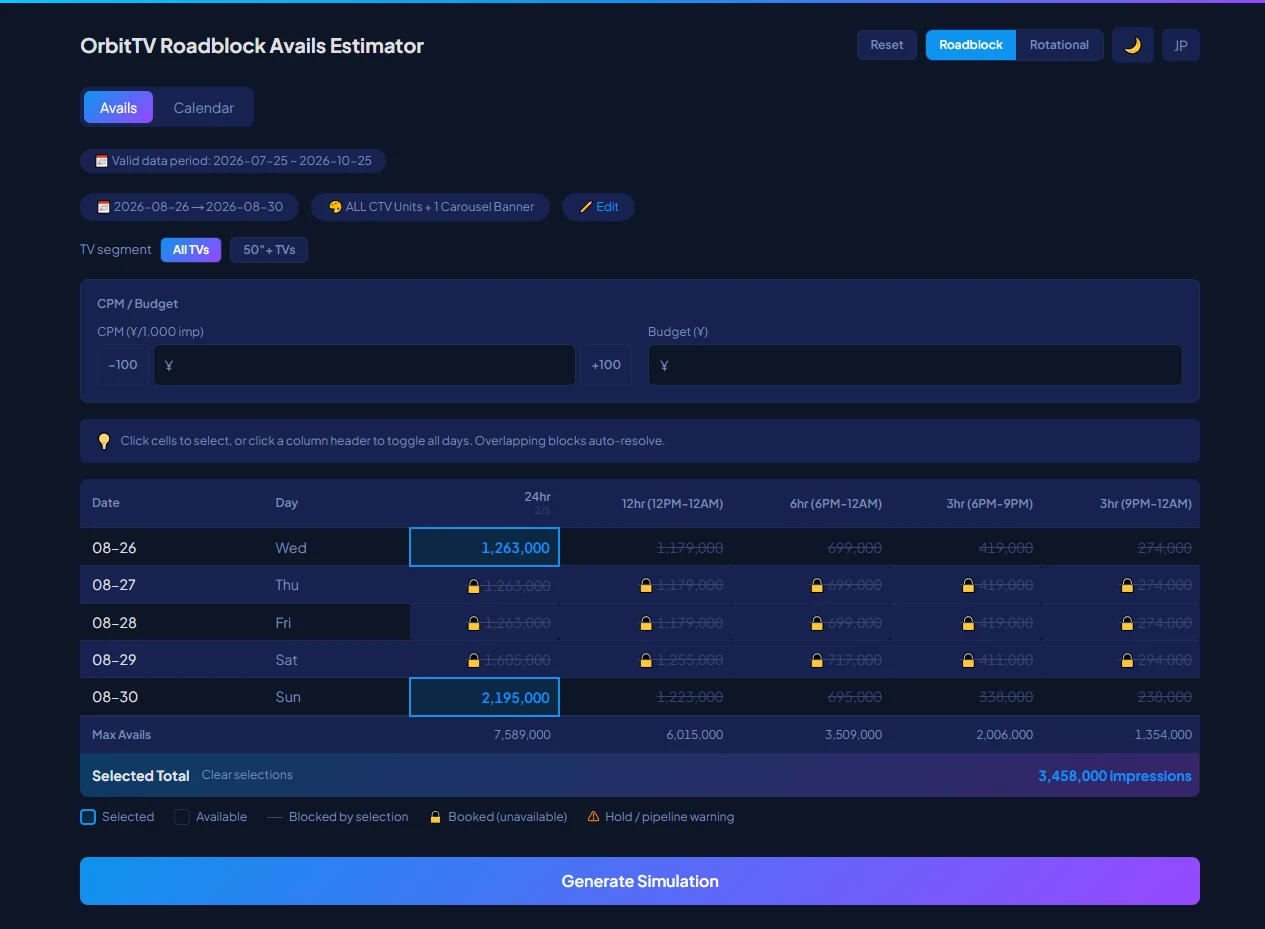Deselect the 08-26 24hr cell 1,263,000
Image resolution: width=1265 pixels, height=929 pixels.
coord(484,547)
